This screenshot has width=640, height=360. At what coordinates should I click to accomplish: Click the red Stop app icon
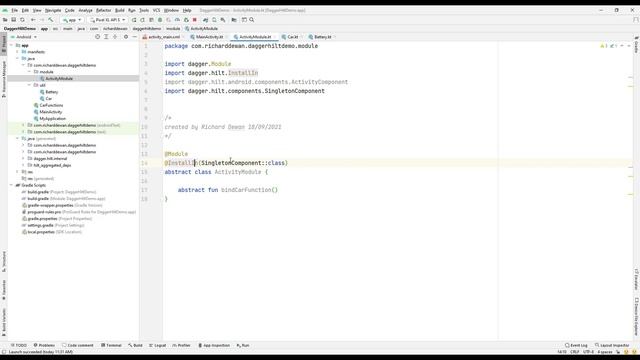tap(195, 20)
